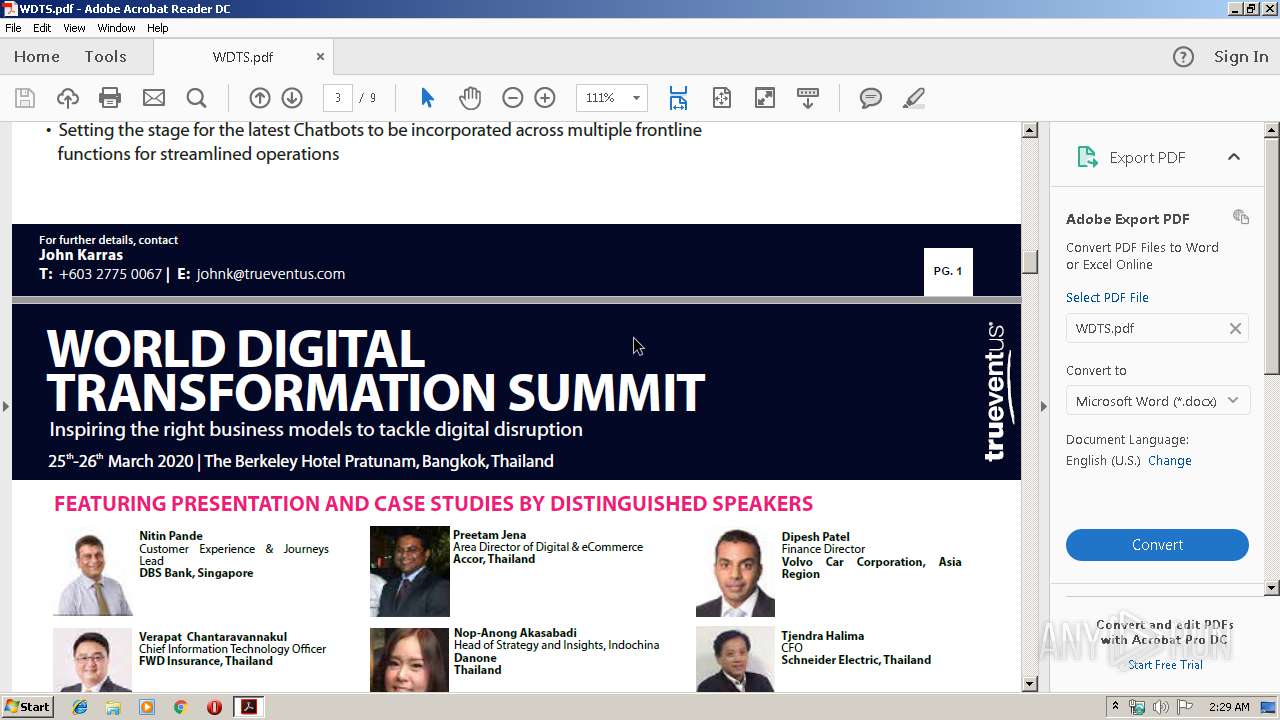Screen dimensions: 1280x720
Task: Open the Find text magnifier icon
Action: point(196,98)
